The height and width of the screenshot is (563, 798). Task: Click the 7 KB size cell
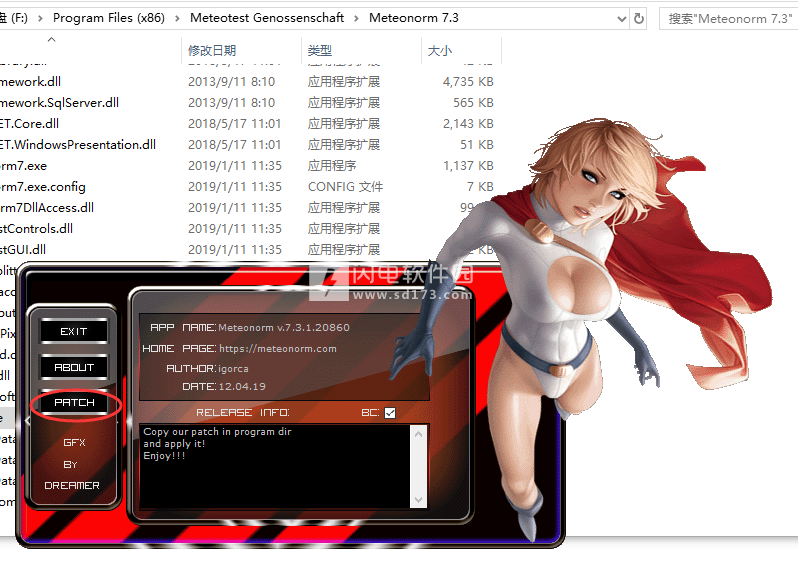click(480, 187)
